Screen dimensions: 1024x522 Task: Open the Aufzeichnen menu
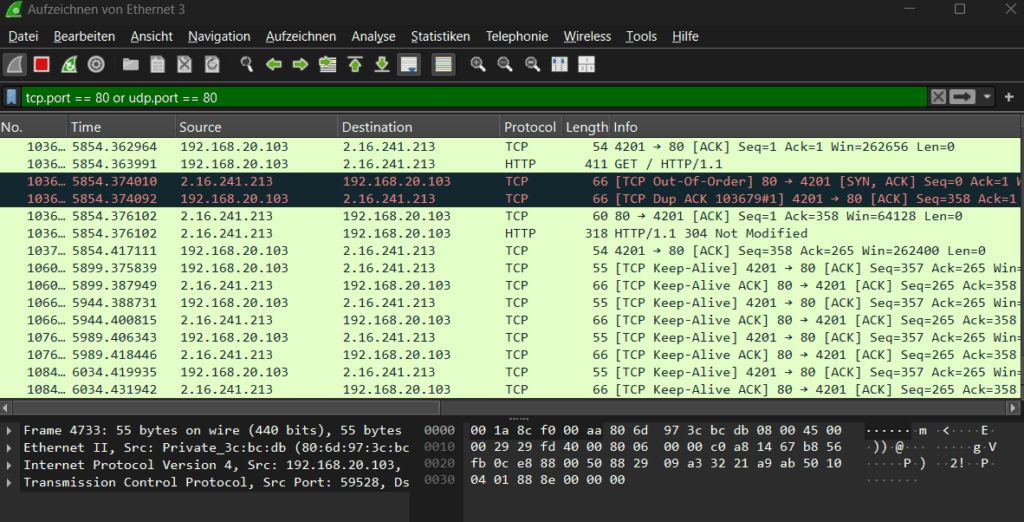(x=301, y=37)
